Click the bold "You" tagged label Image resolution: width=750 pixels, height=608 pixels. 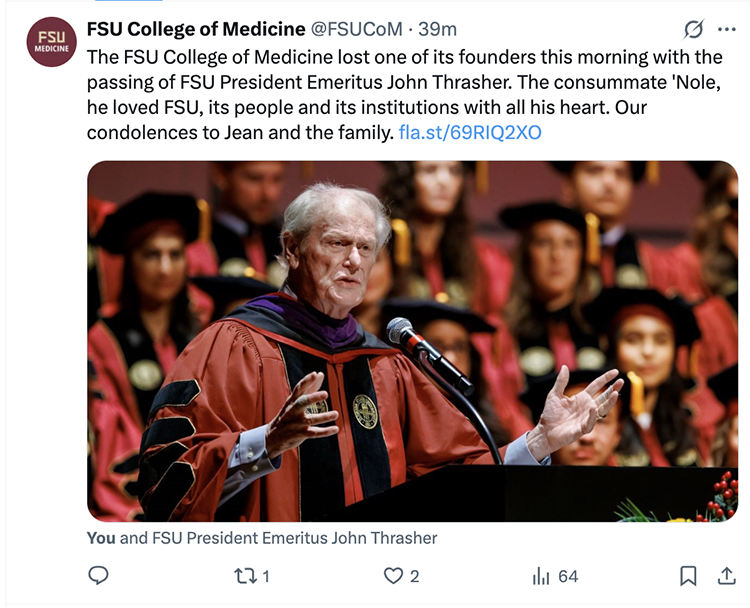(x=101, y=538)
